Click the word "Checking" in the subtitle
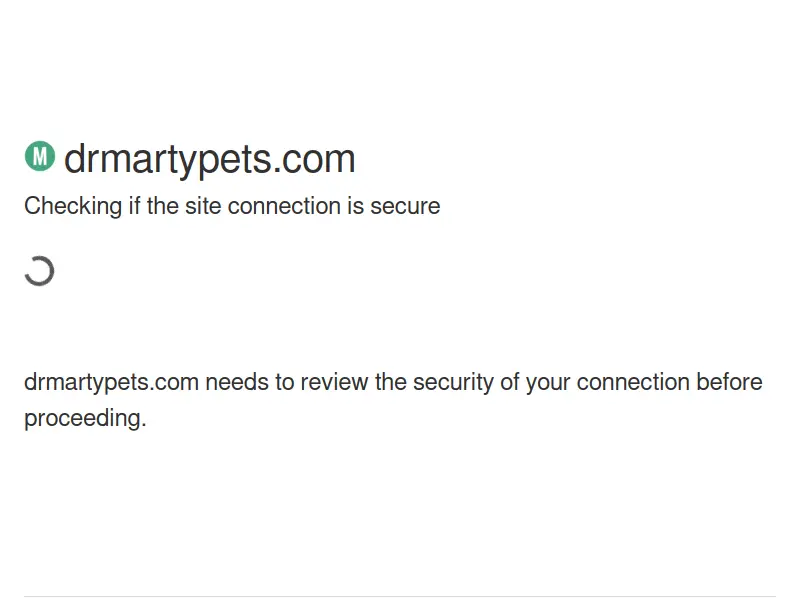800x600 pixels. click(71, 206)
